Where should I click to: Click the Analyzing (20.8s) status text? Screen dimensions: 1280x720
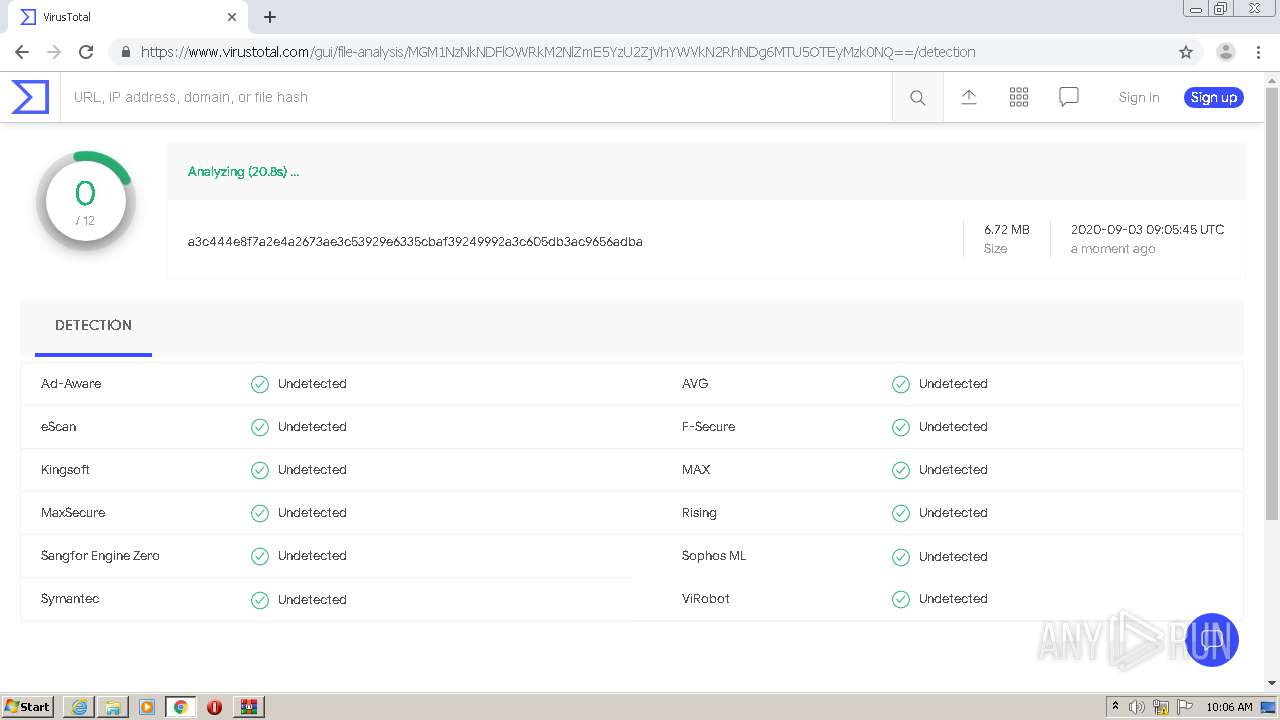(243, 172)
